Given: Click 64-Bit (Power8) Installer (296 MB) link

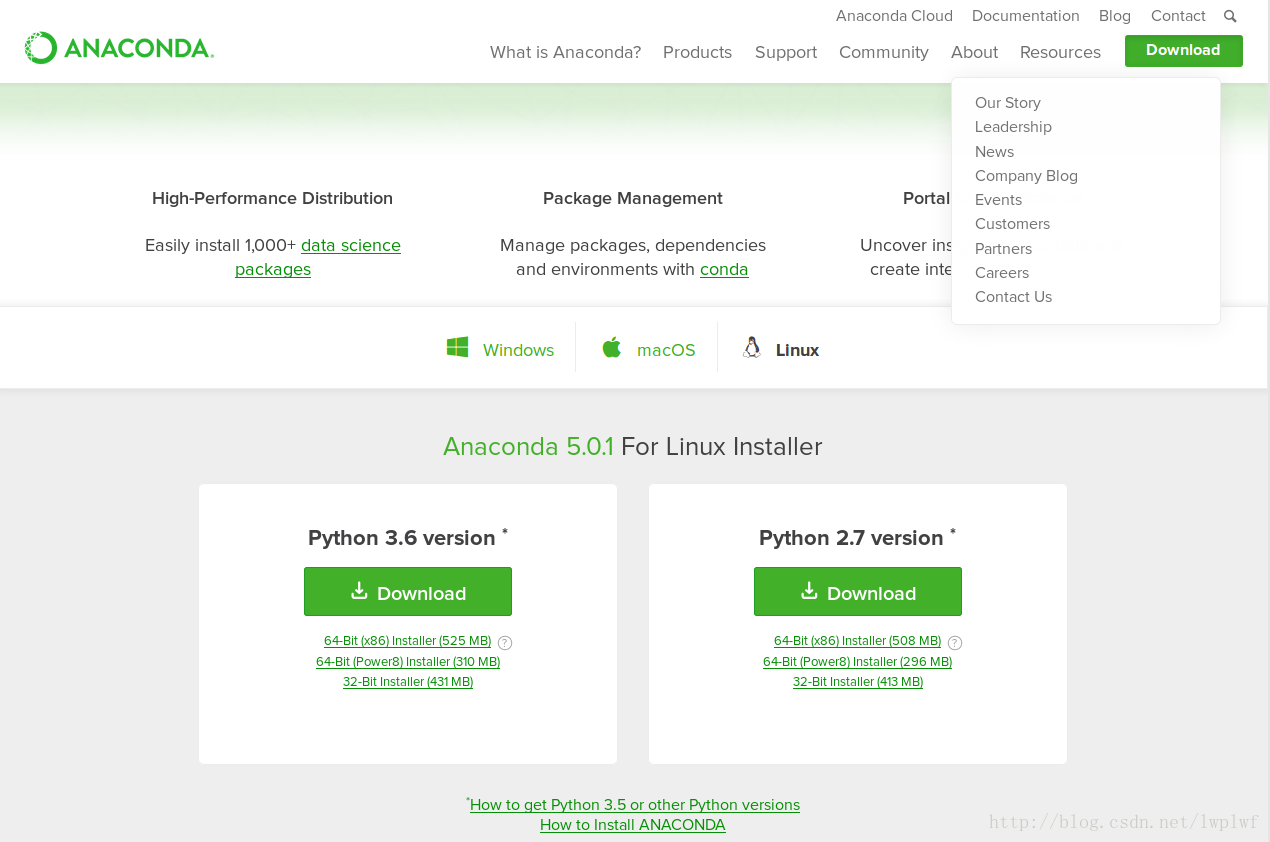Looking at the screenshot, I should [x=857, y=662].
